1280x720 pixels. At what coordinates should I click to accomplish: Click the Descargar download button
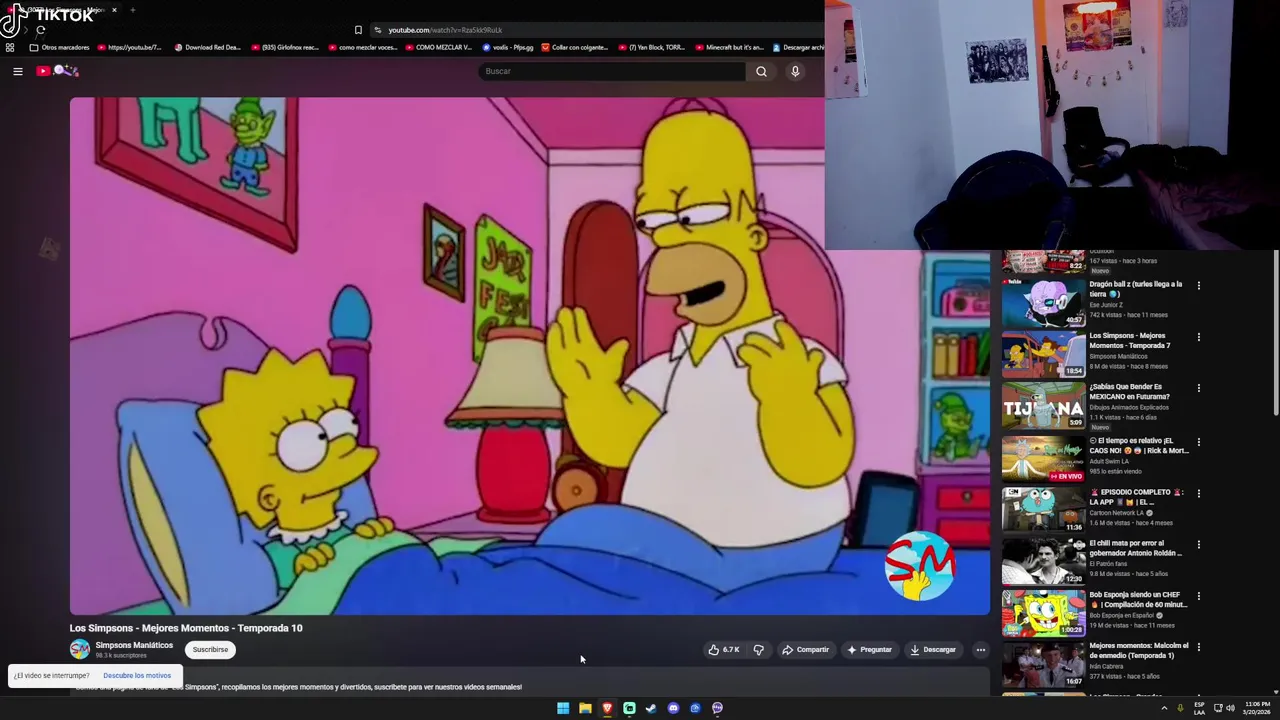coord(933,650)
